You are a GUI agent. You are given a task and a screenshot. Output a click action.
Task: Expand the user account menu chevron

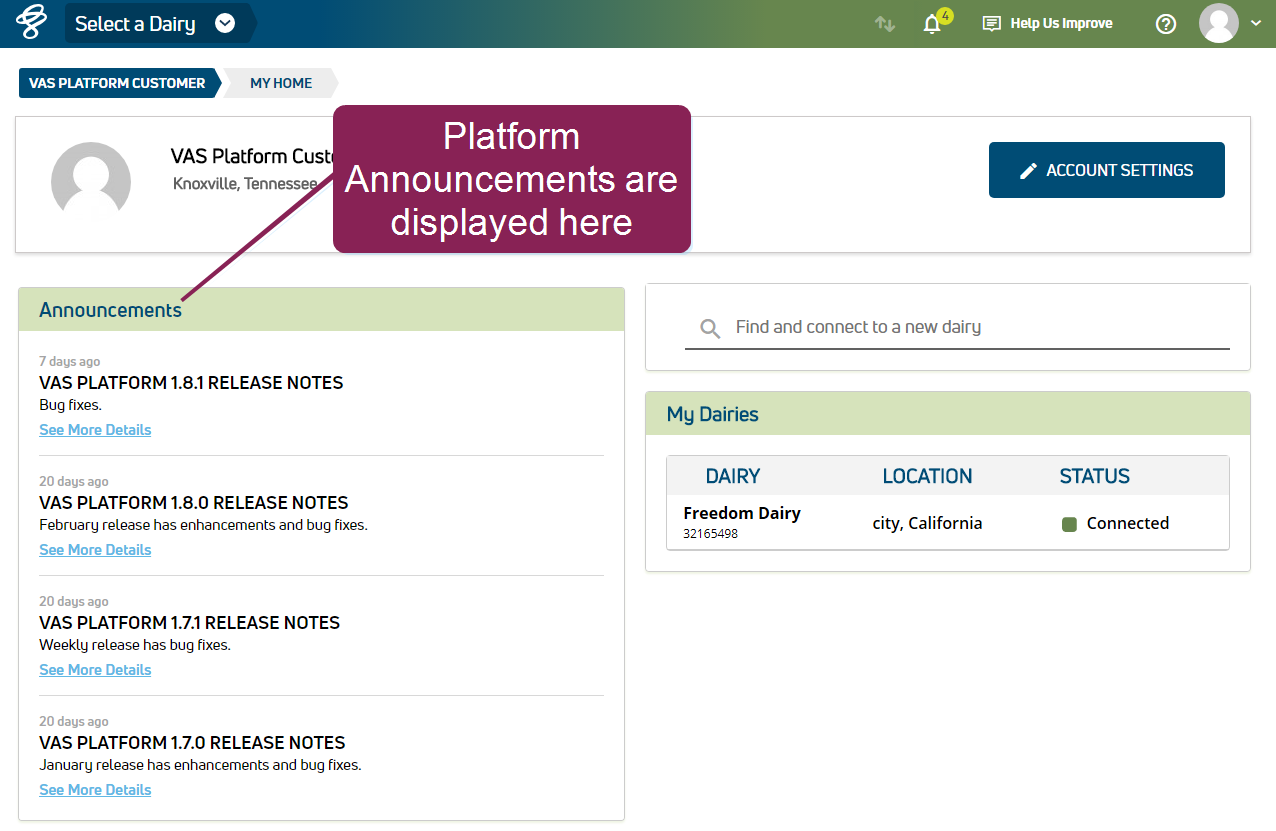[1256, 24]
